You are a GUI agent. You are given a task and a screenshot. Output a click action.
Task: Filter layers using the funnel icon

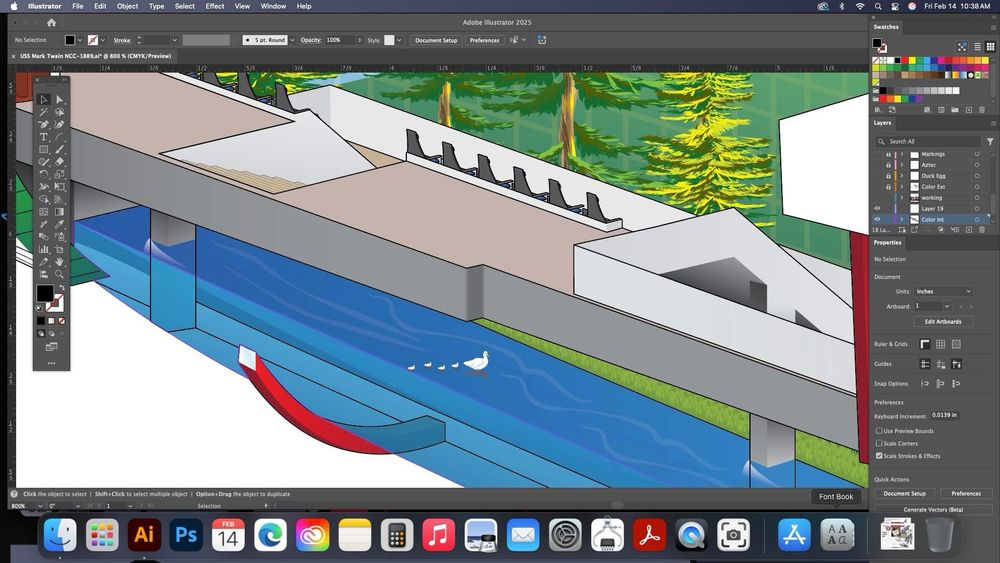(x=990, y=142)
